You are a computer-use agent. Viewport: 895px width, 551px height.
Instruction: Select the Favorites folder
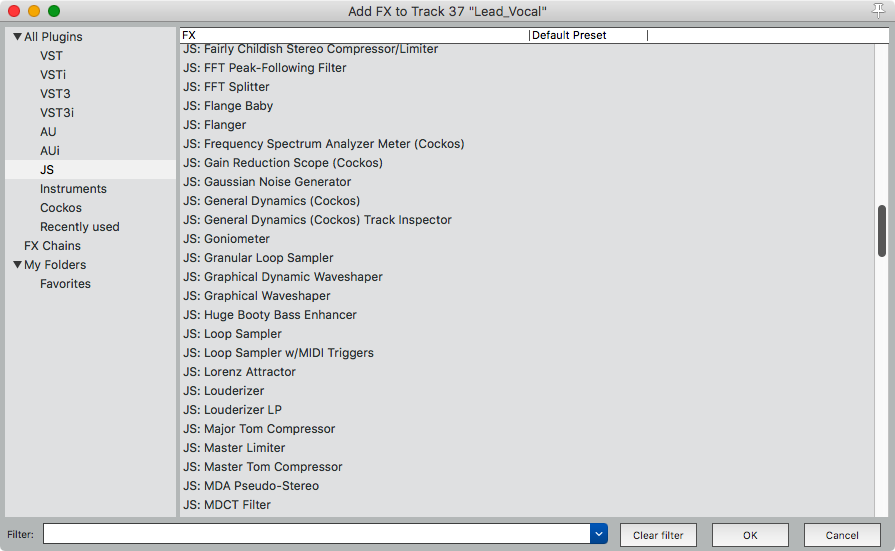point(65,284)
